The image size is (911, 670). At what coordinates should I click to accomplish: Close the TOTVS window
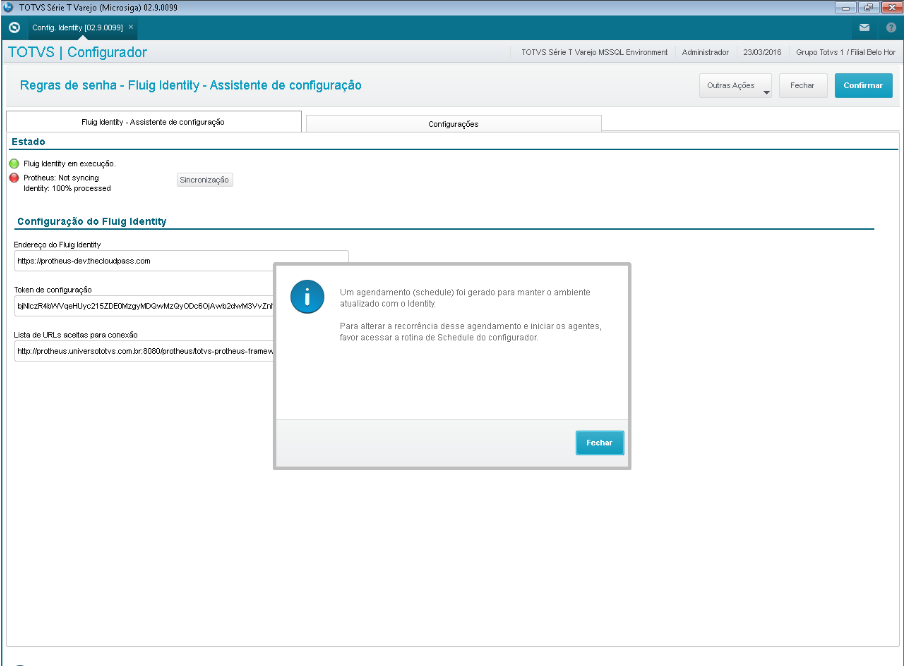coord(892,8)
